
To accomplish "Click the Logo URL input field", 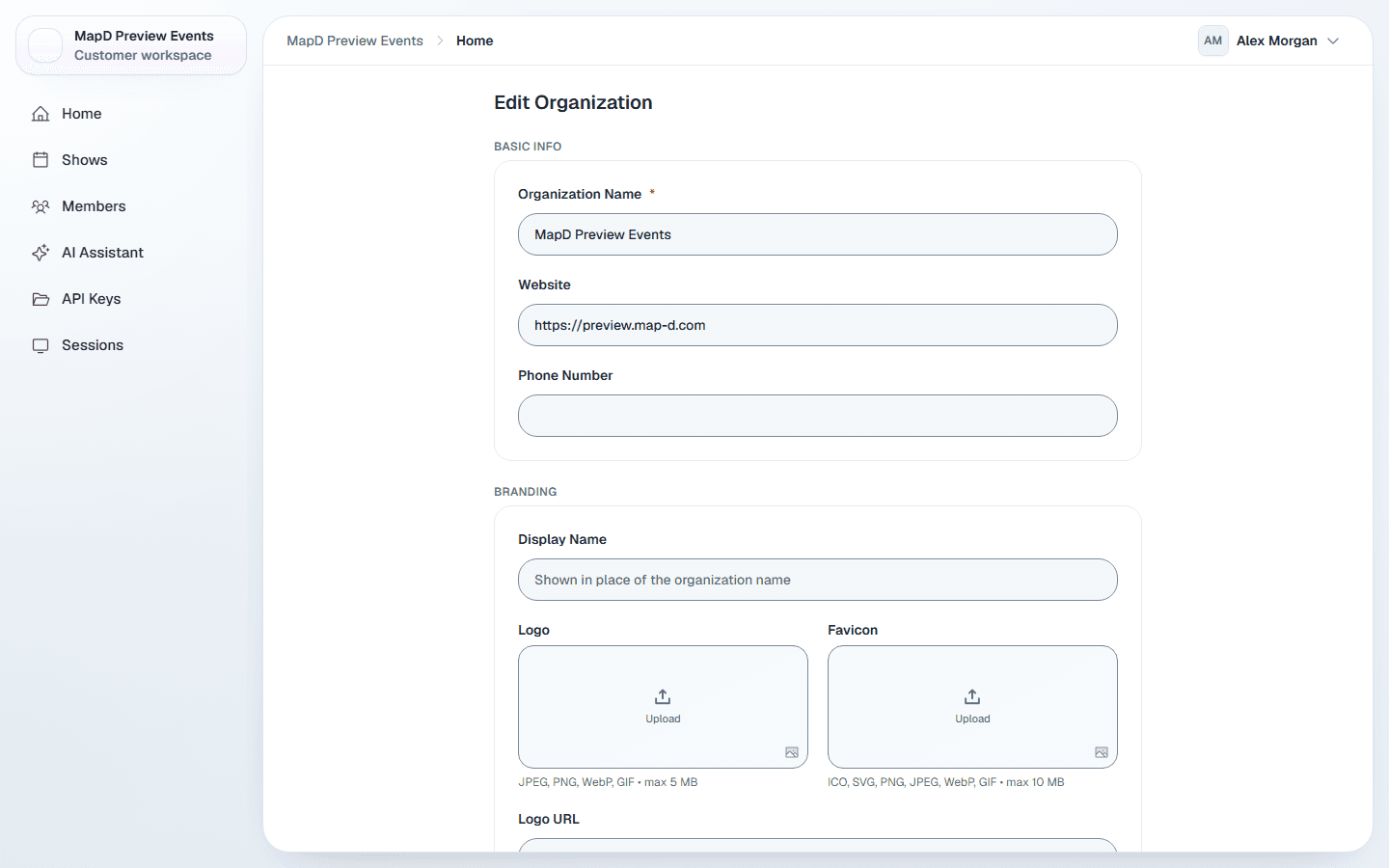I will [818, 845].
